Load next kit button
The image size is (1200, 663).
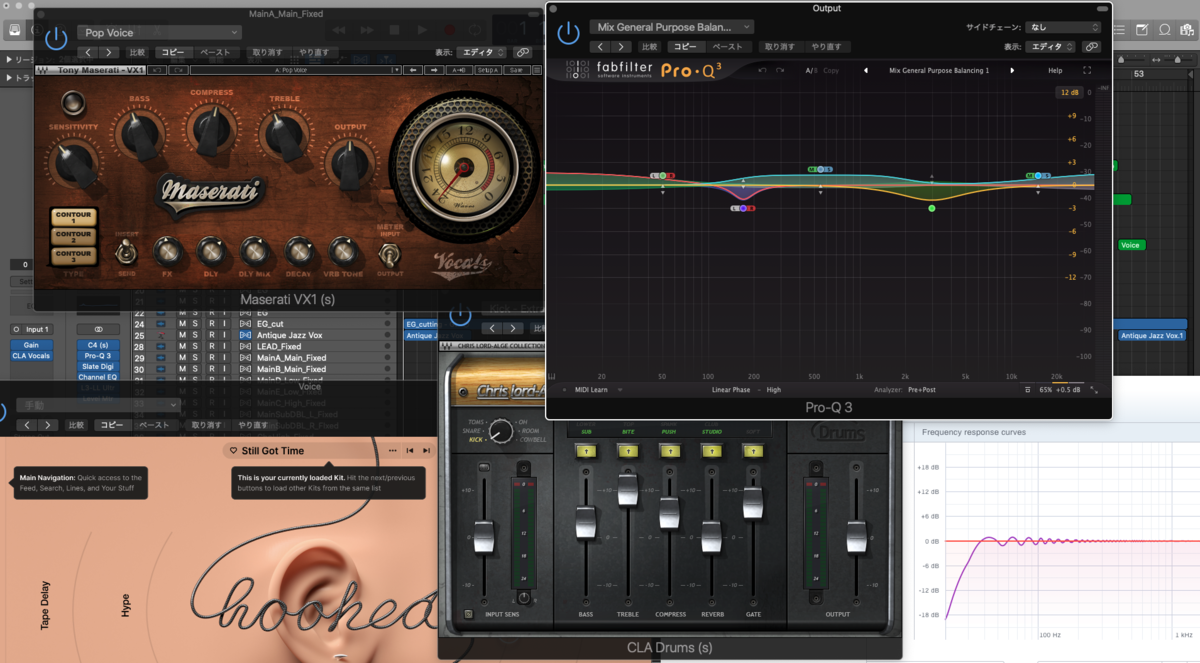click(427, 451)
